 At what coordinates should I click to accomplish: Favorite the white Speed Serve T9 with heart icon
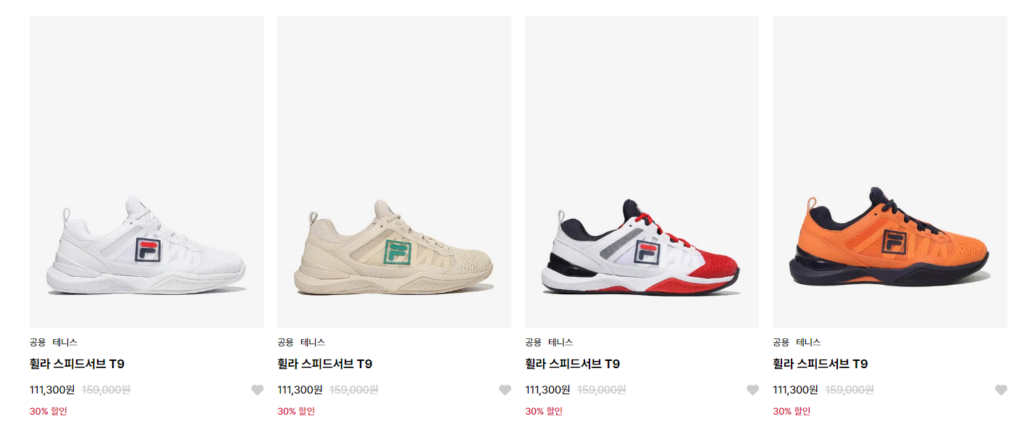pos(257,390)
